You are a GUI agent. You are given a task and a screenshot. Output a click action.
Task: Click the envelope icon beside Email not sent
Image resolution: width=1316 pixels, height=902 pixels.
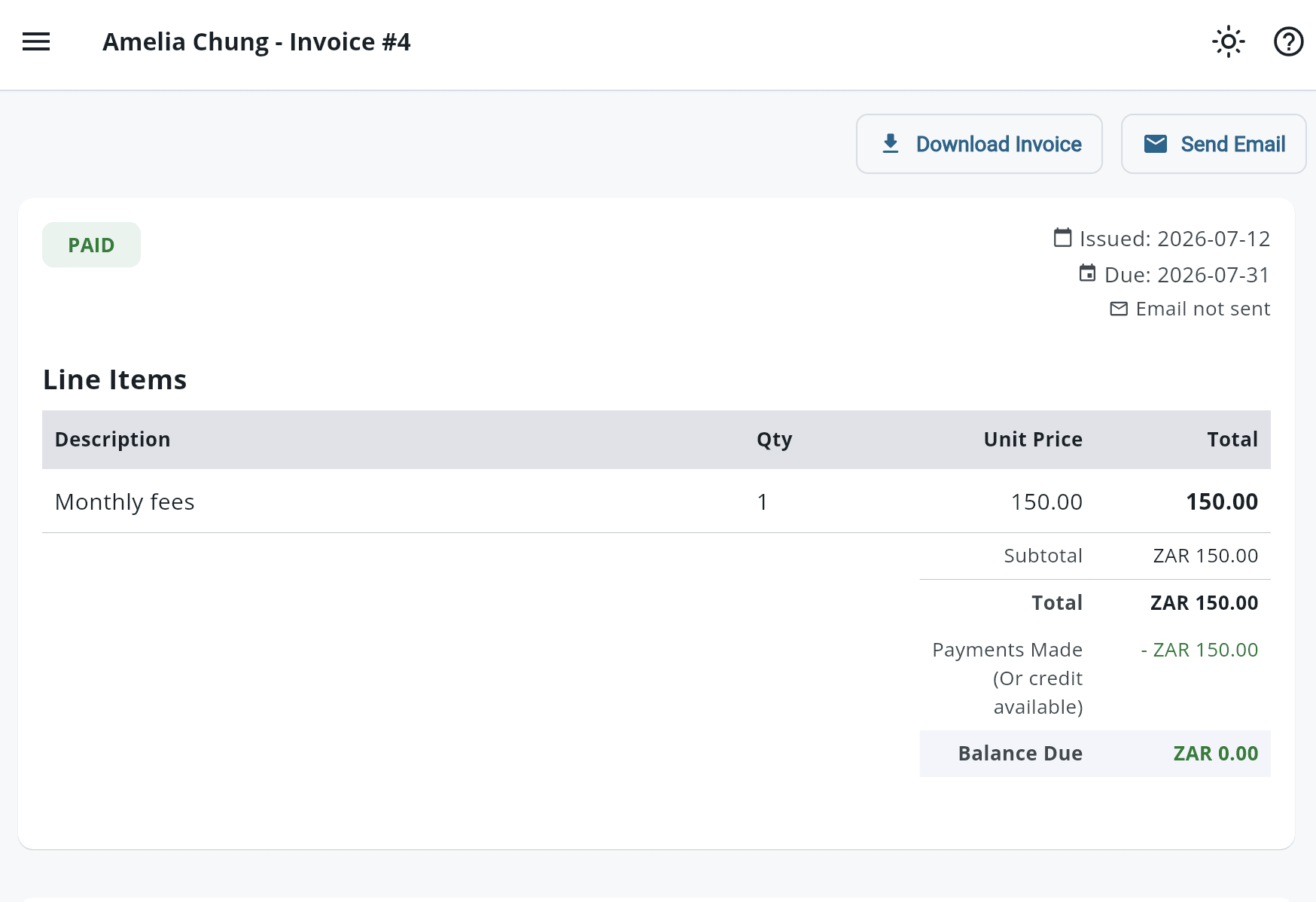pyautogui.click(x=1119, y=309)
